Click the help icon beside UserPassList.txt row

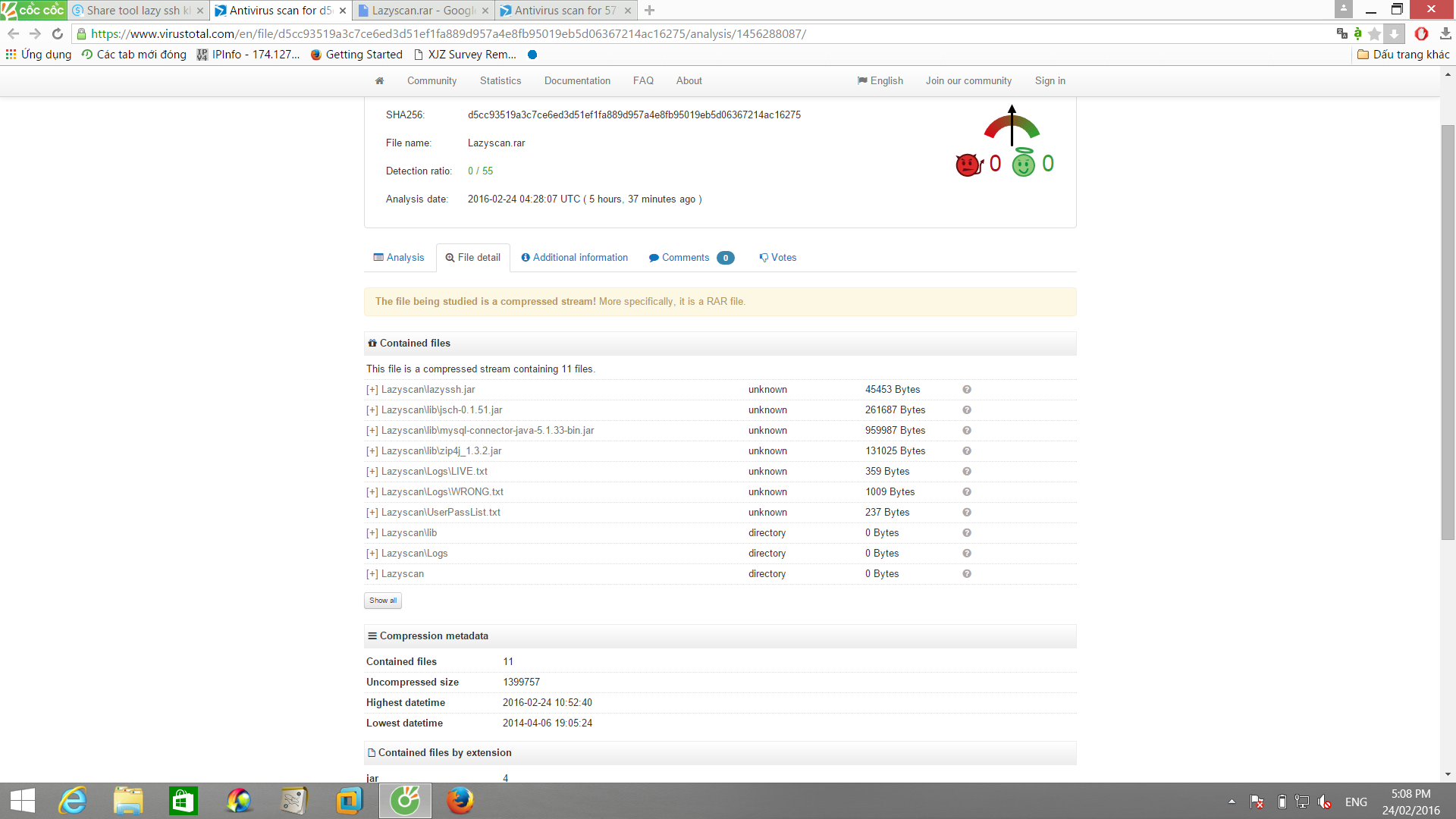(967, 513)
